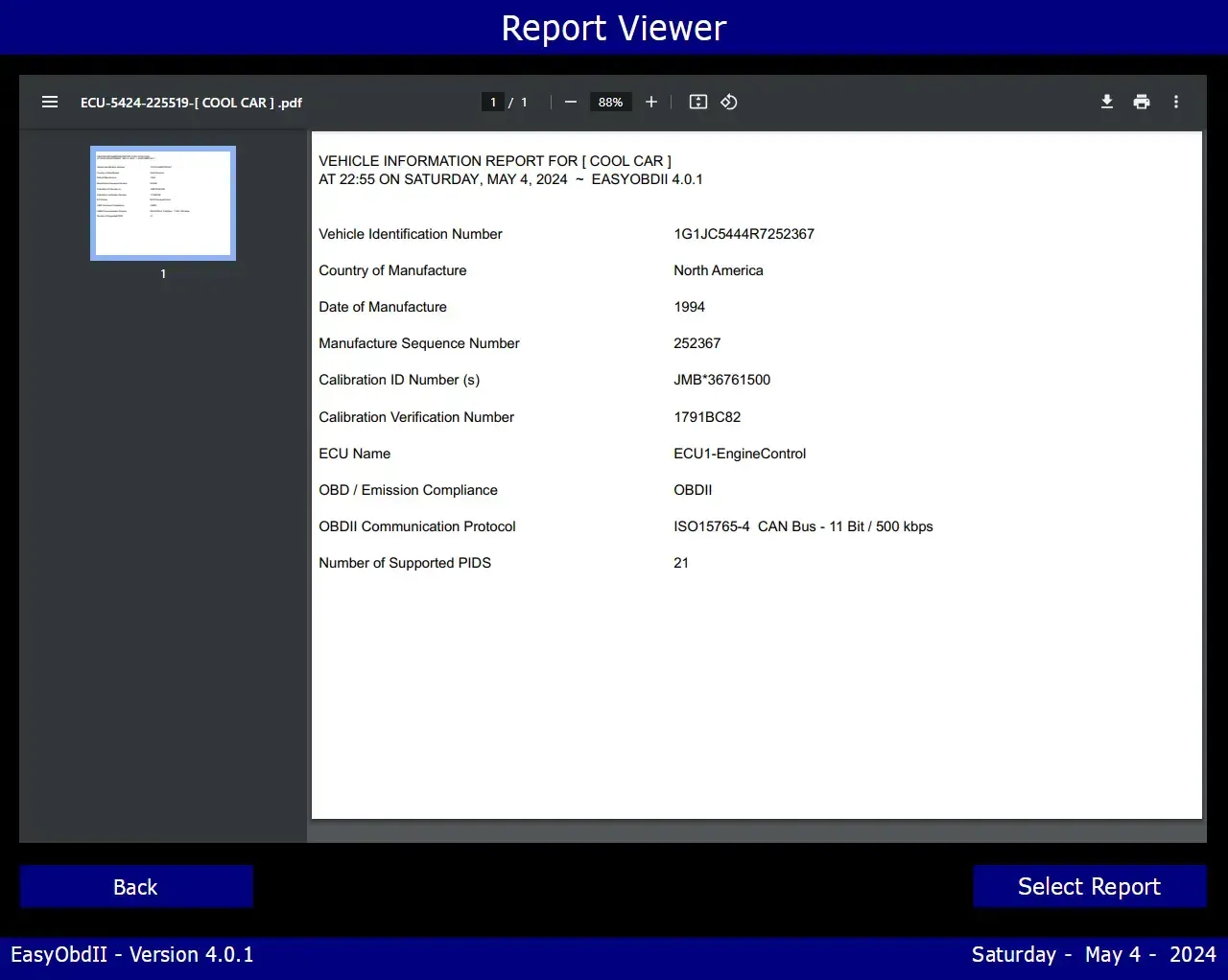The width and height of the screenshot is (1228, 980).
Task: Select page 1 thumbnail
Action: tap(162, 202)
